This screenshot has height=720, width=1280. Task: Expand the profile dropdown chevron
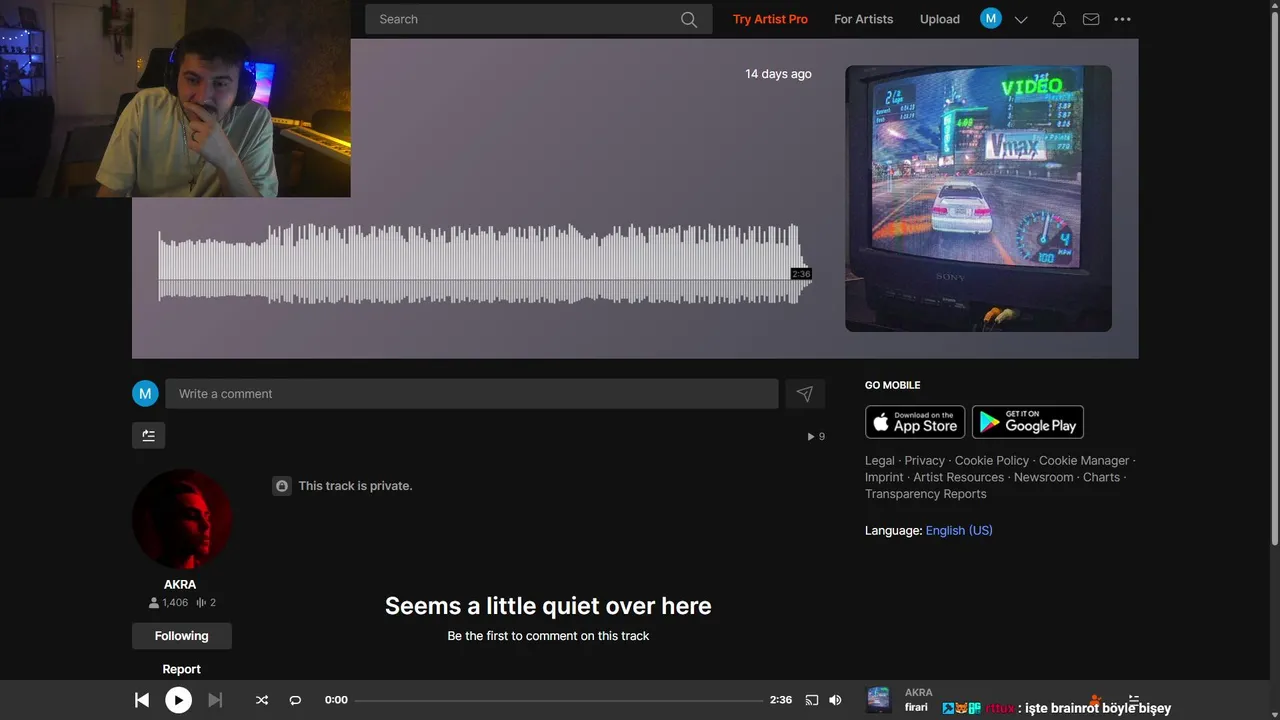tap(1021, 19)
